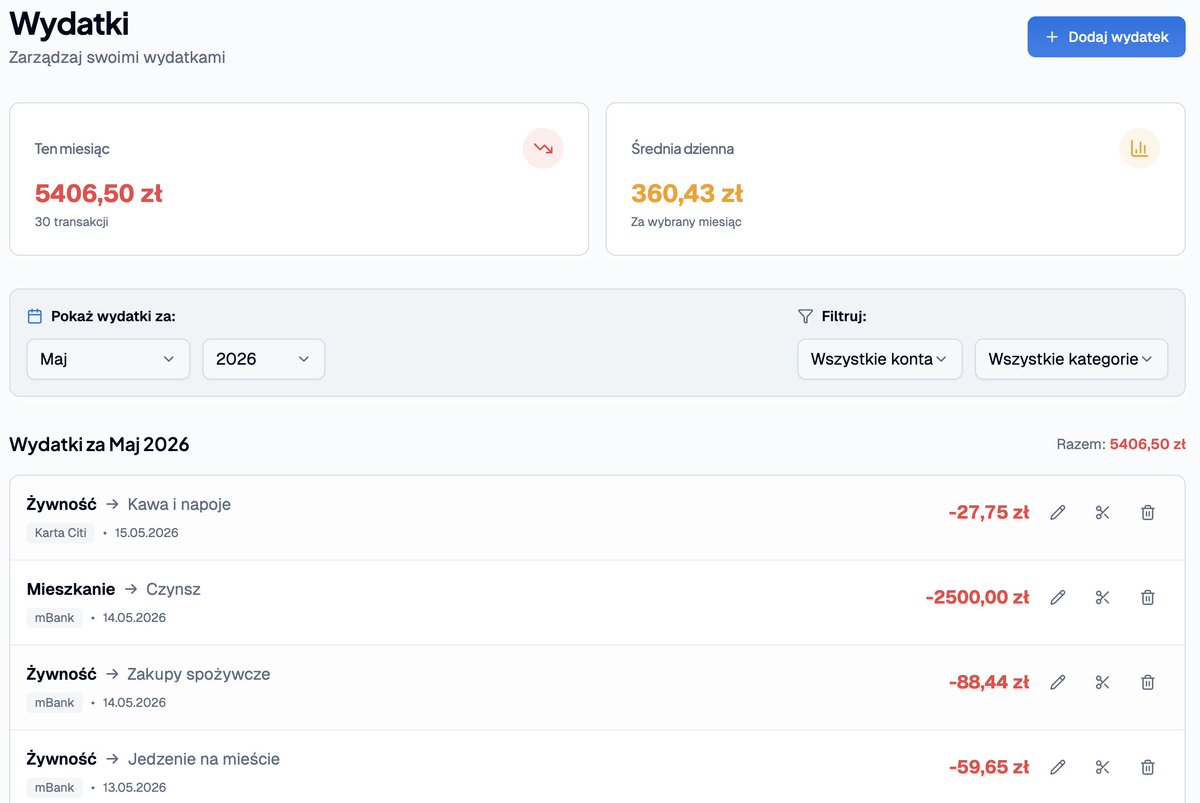Click the 15.05.2026 date

(x=146, y=533)
